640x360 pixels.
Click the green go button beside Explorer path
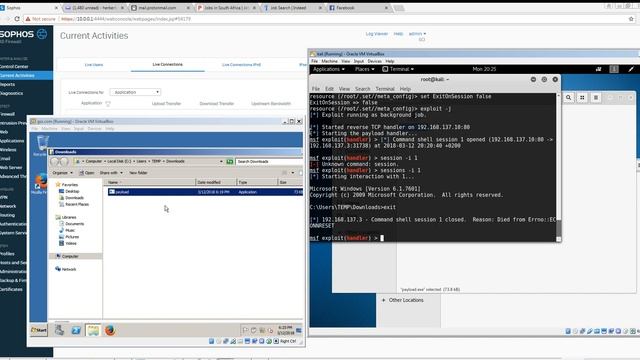tap(230, 162)
